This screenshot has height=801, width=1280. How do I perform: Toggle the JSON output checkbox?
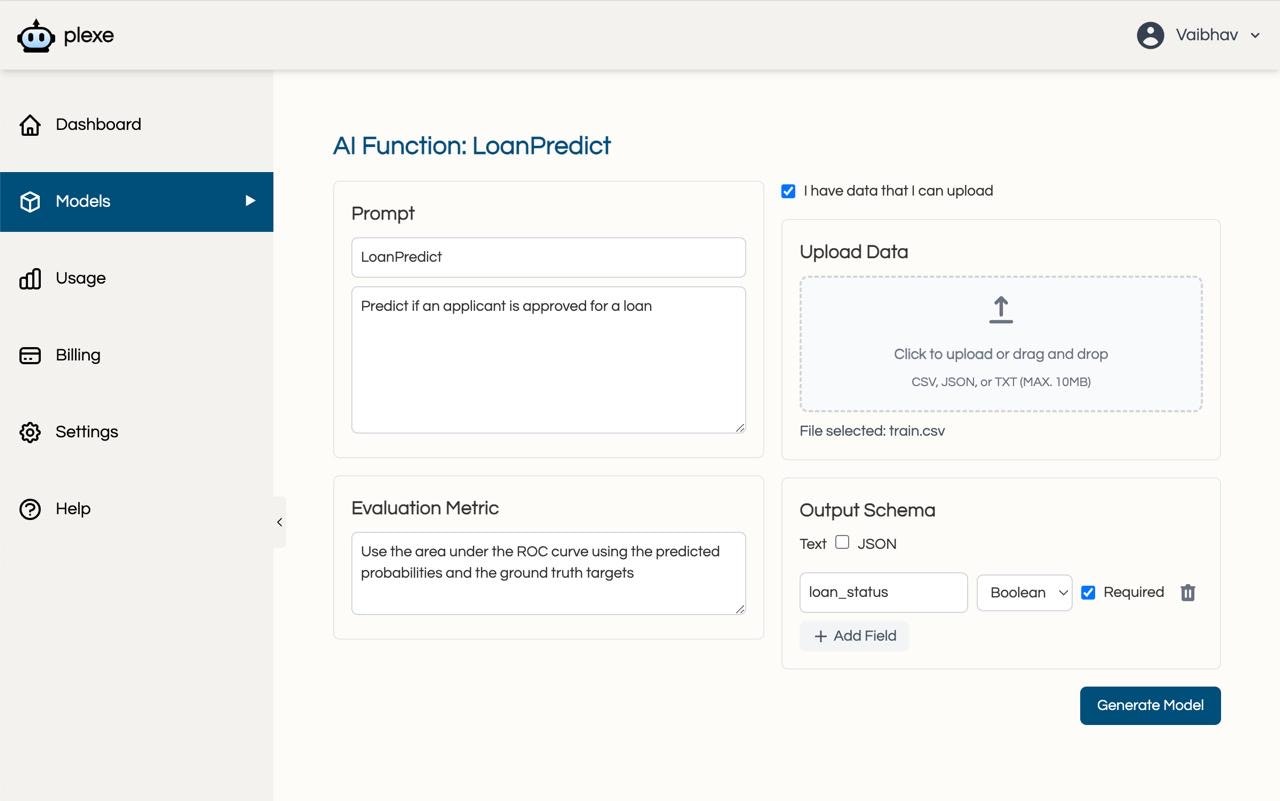click(x=842, y=542)
